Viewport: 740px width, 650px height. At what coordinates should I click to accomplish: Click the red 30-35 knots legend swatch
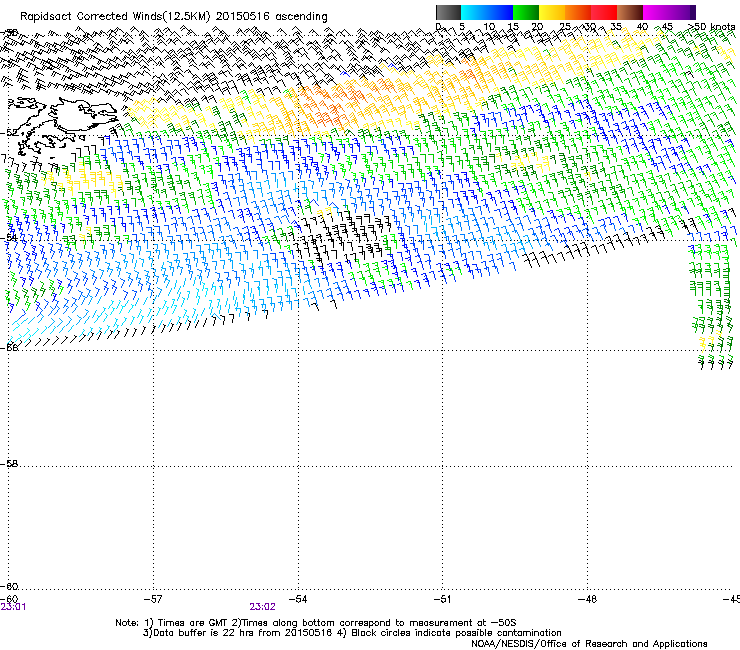click(604, 12)
